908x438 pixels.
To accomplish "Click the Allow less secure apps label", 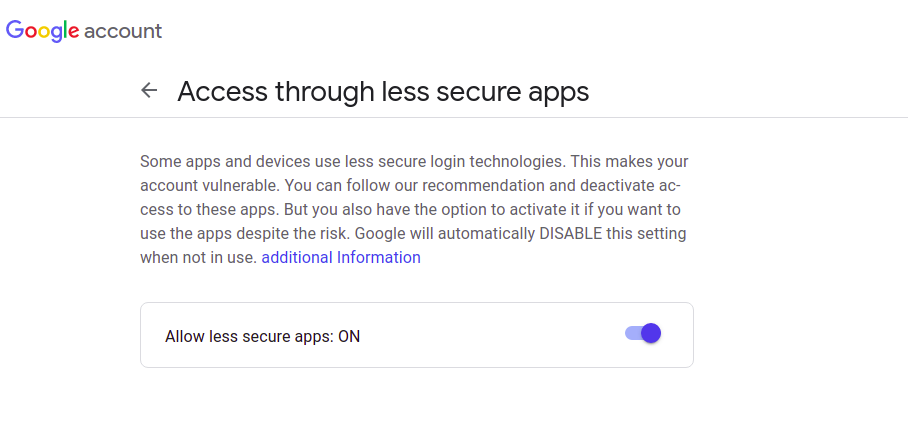I will [x=249, y=336].
